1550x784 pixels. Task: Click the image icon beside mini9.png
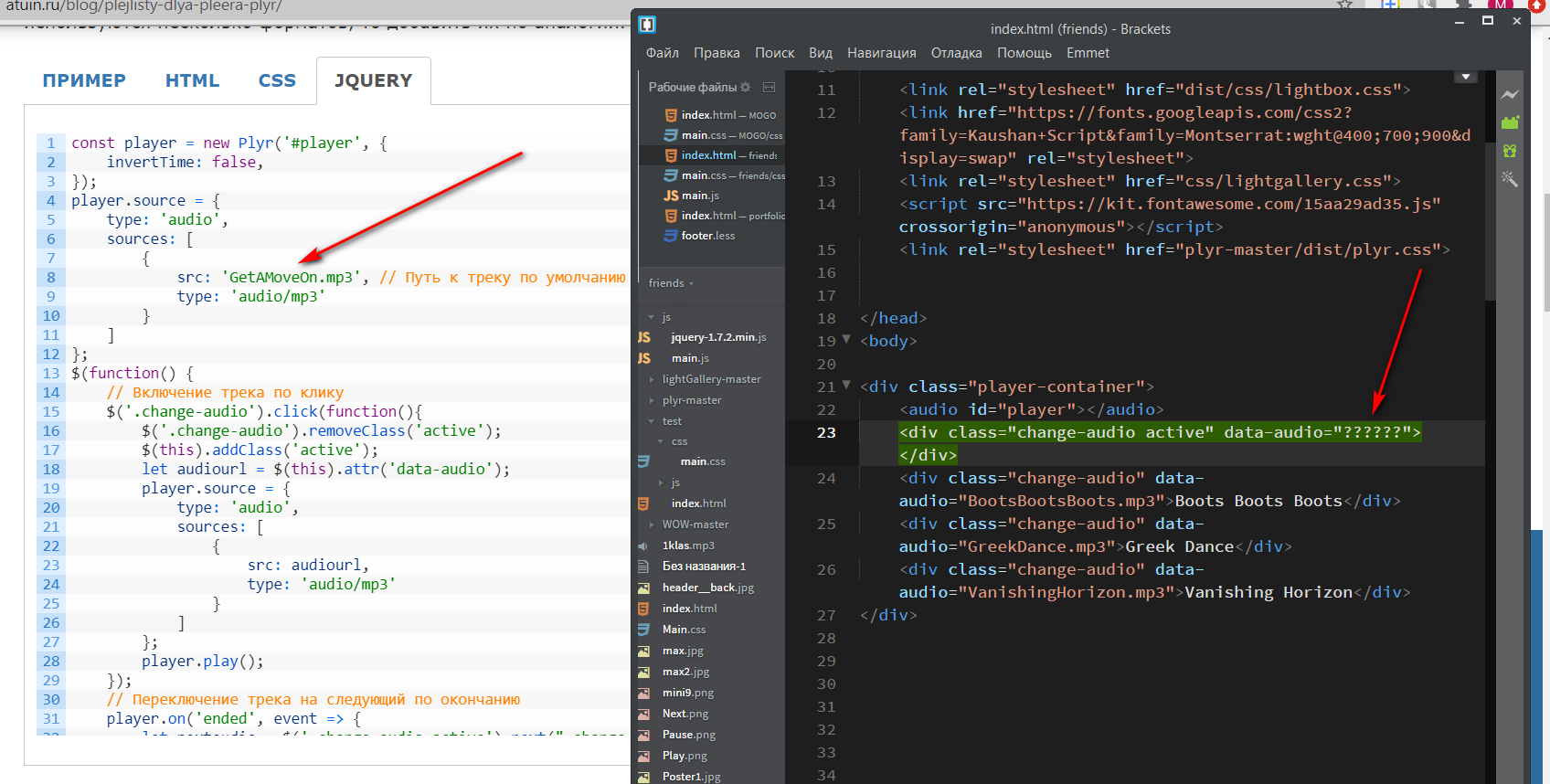(643, 693)
